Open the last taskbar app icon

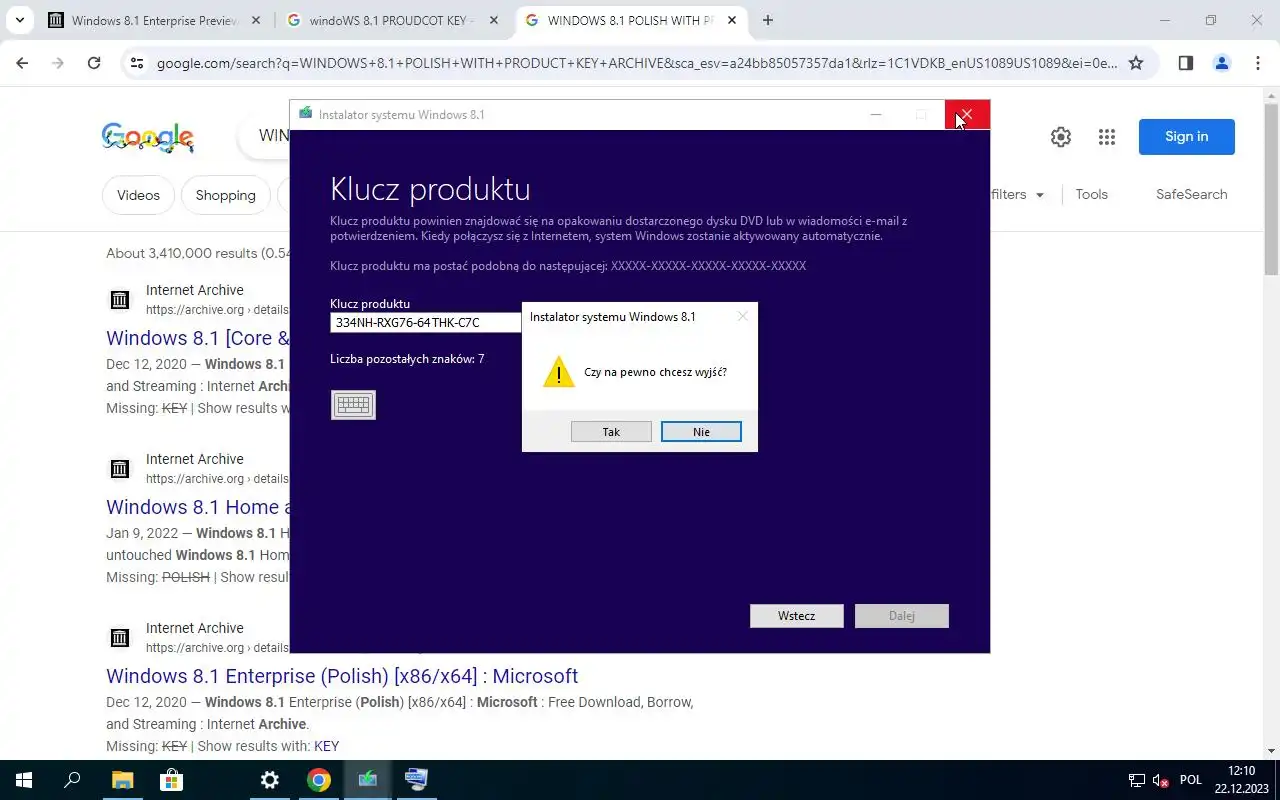pos(416,780)
